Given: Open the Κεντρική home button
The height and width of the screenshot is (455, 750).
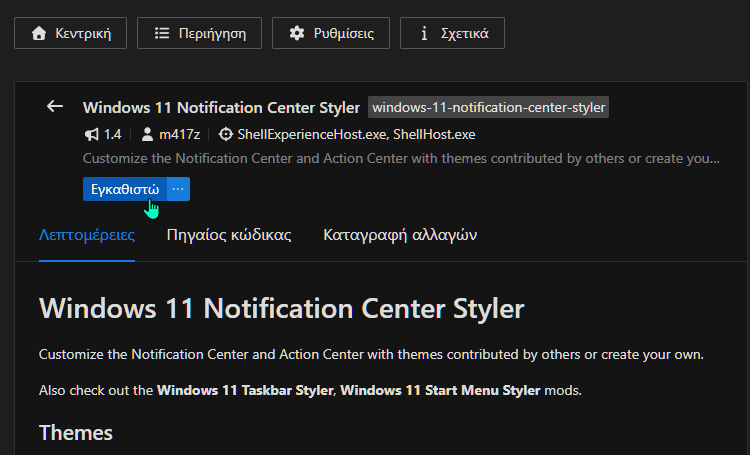Looking at the screenshot, I should click(70, 33).
